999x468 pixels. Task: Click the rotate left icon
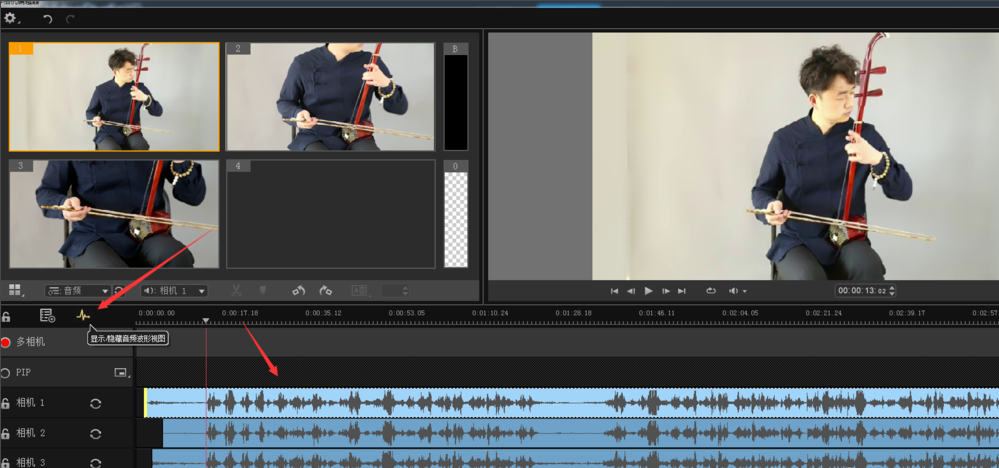pos(298,291)
